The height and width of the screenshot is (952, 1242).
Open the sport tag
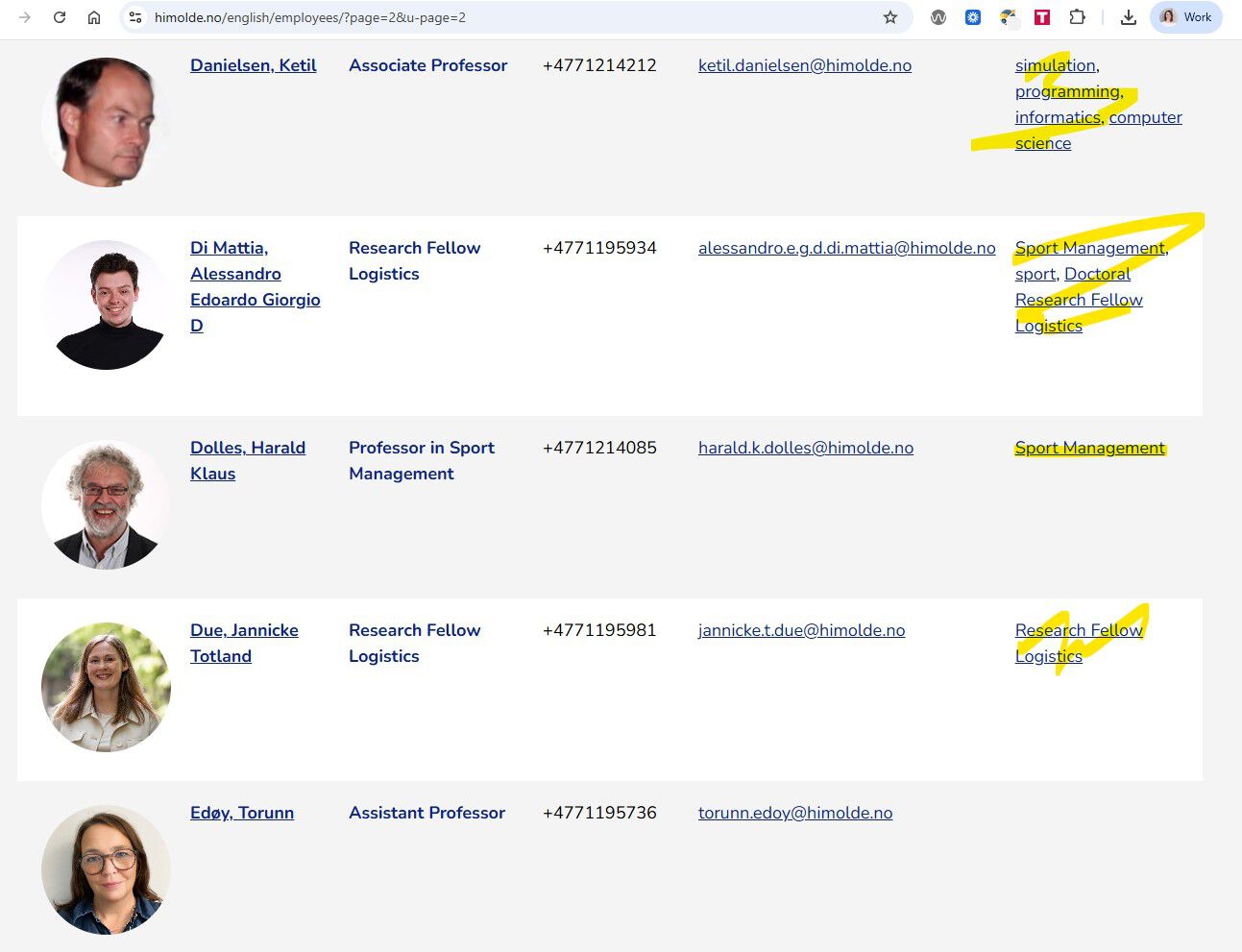pos(1035,274)
